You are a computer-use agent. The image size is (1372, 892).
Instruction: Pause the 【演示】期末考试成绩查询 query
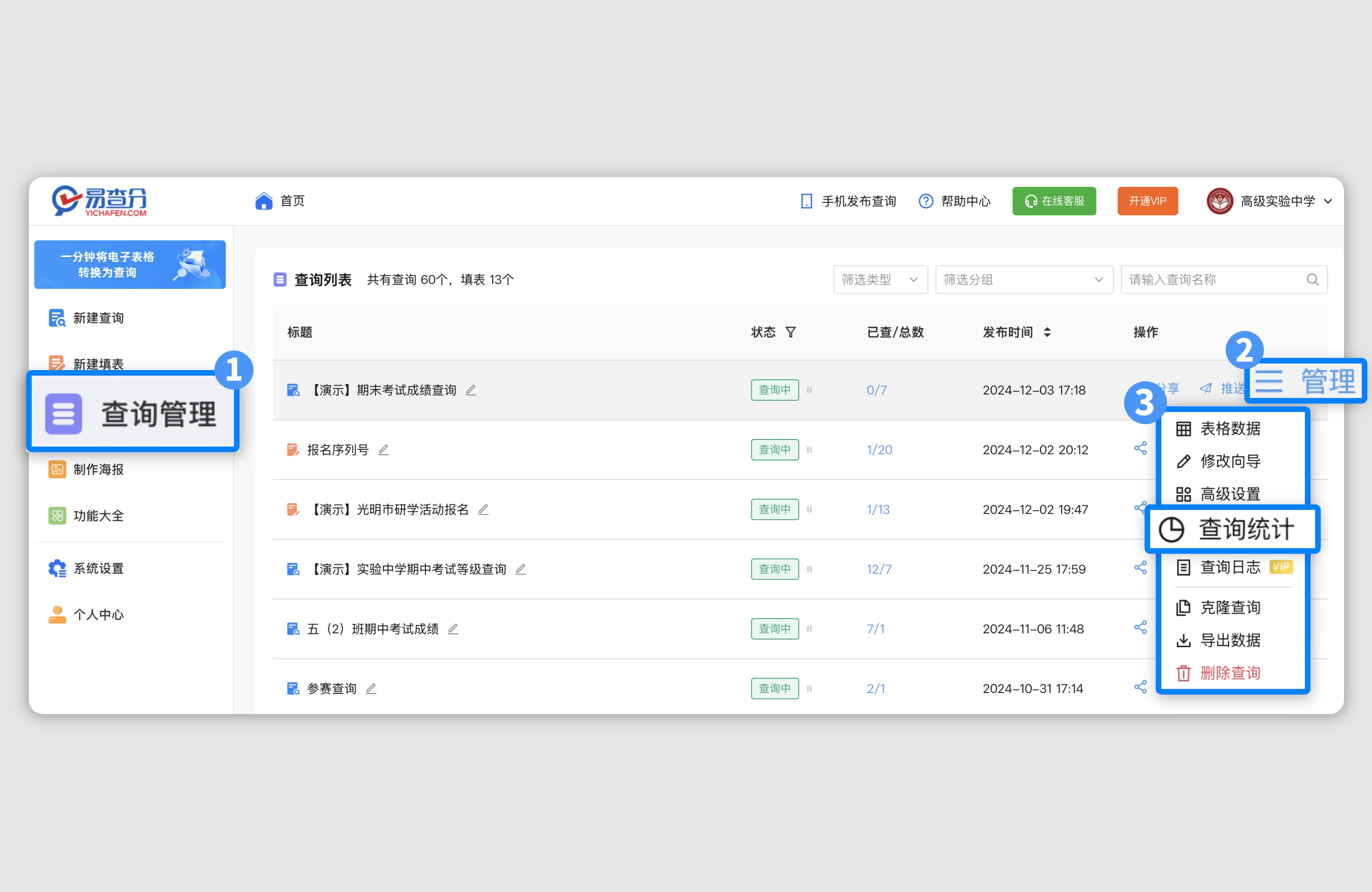coord(809,391)
